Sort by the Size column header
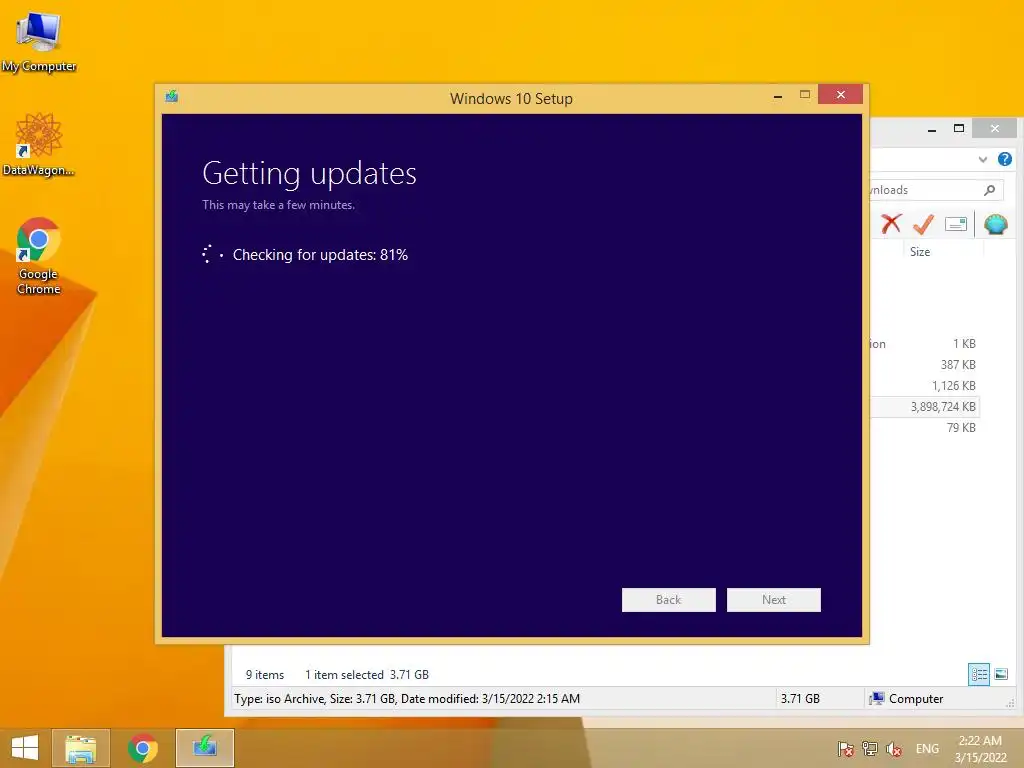 pyautogui.click(x=920, y=251)
